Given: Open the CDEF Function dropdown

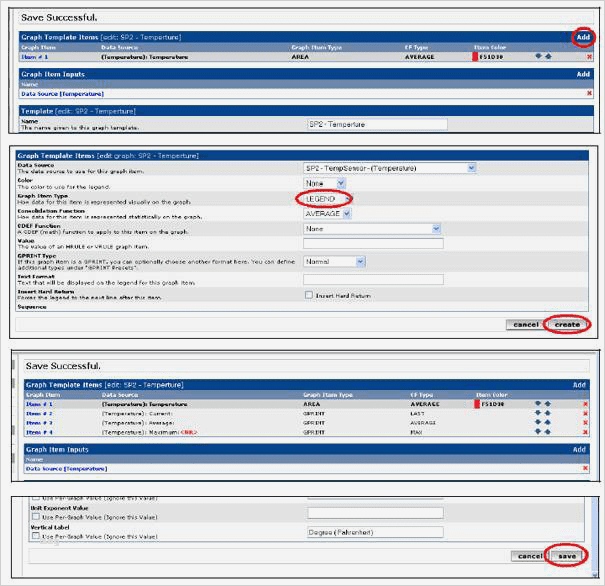Looking at the screenshot, I should 372,229.
